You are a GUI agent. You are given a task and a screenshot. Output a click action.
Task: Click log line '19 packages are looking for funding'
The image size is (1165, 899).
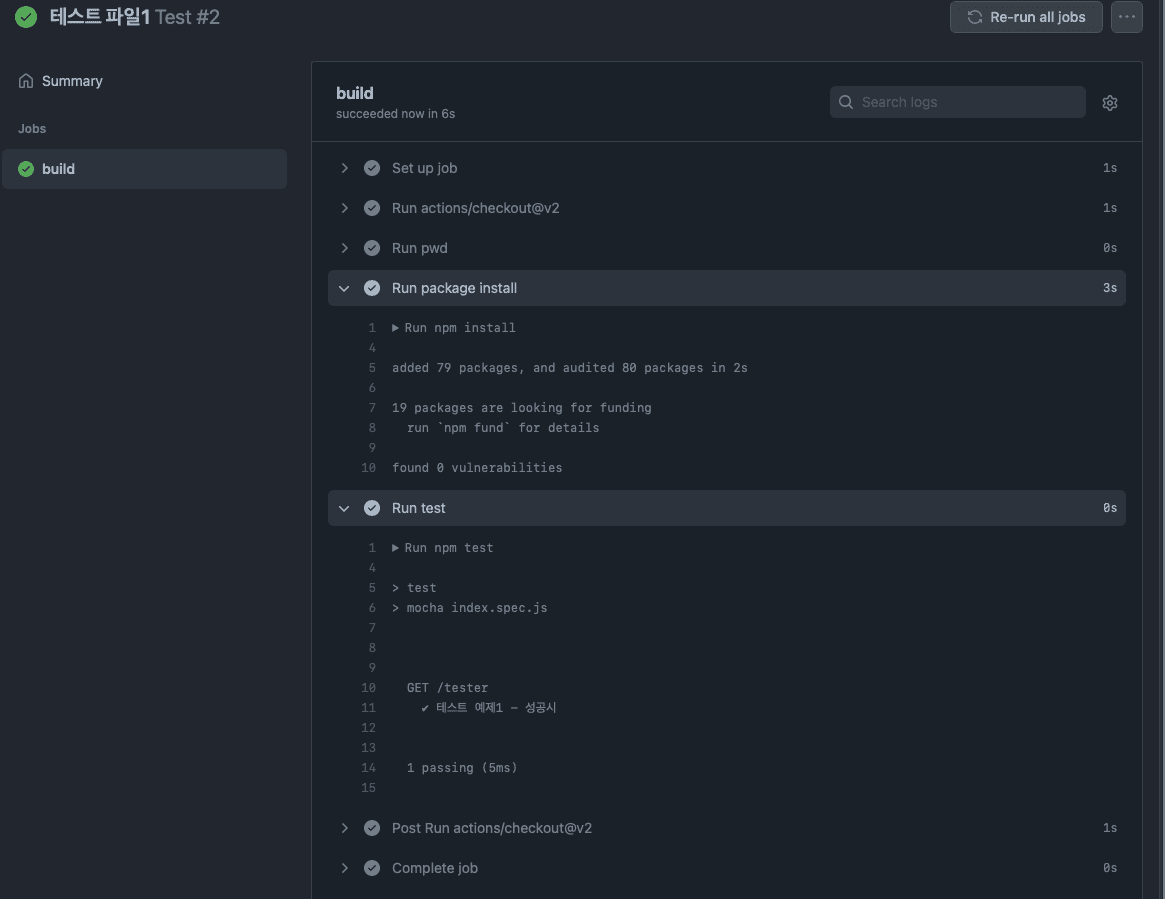point(522,408)
